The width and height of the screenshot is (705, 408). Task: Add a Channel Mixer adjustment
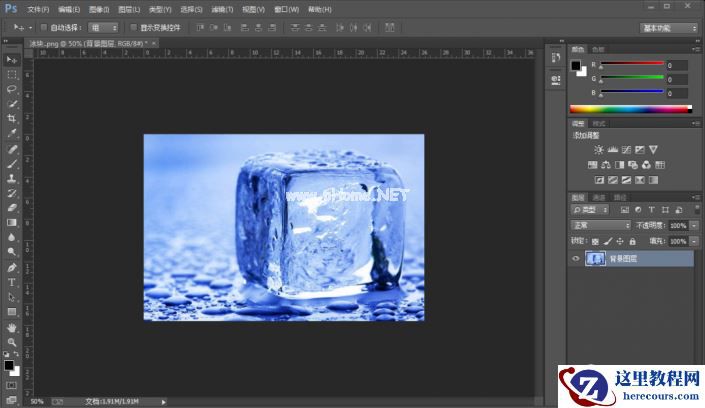pyautogui.click(x=646, y=165)
